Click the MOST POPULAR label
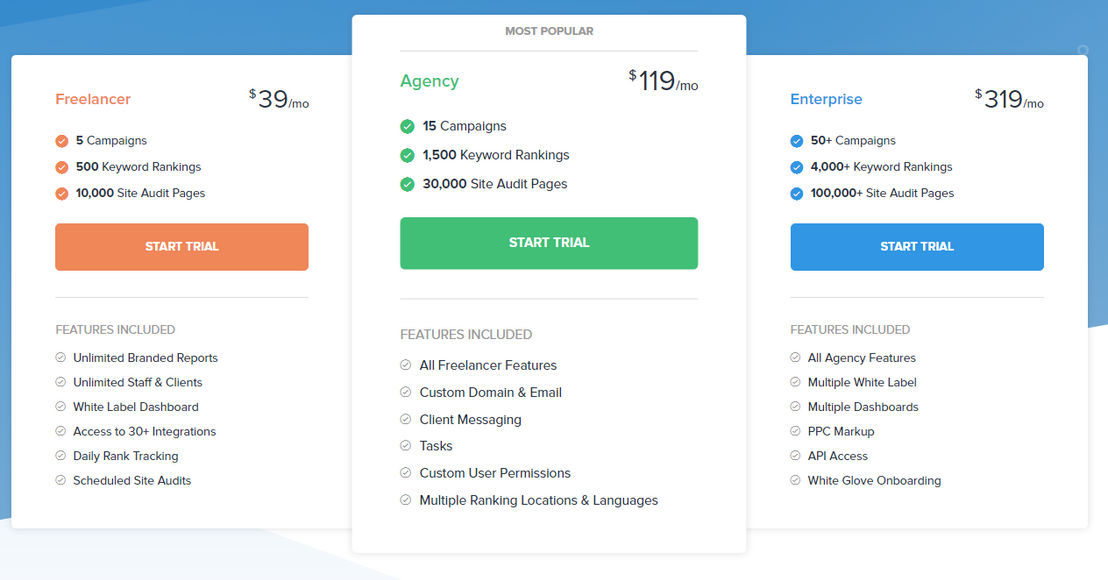 (x=549, y=31)
